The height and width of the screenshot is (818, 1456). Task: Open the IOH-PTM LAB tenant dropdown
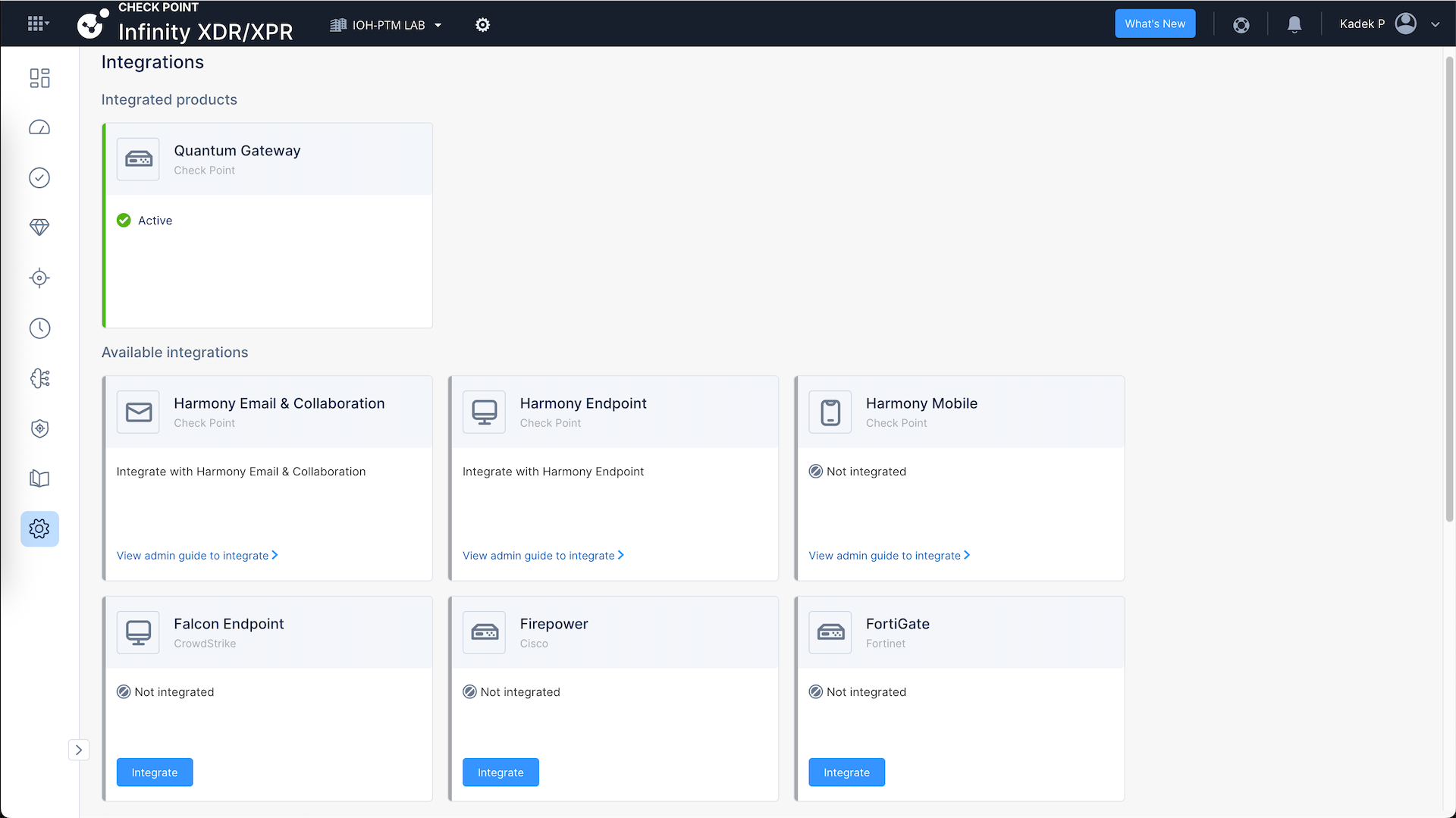click(387, 25)
